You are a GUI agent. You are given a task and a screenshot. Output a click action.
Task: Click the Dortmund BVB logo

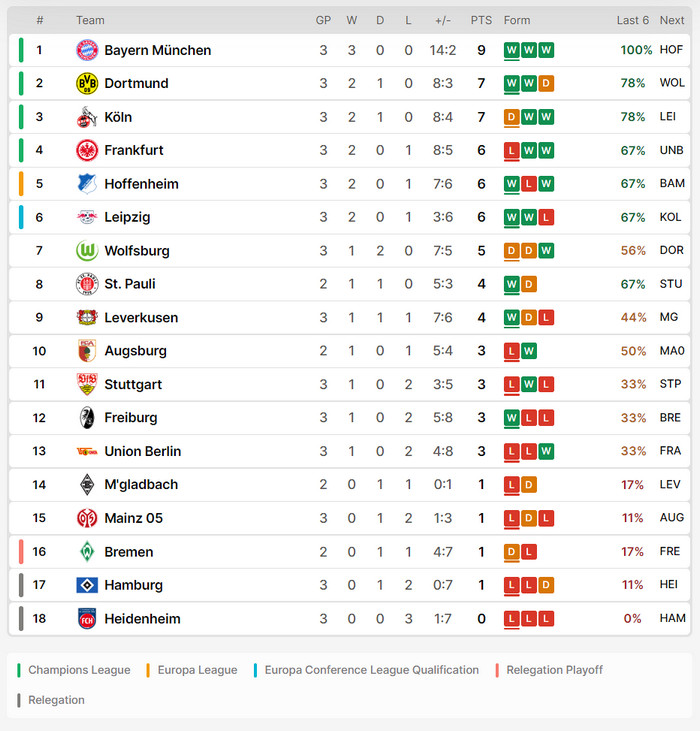[x=87, y=83]
